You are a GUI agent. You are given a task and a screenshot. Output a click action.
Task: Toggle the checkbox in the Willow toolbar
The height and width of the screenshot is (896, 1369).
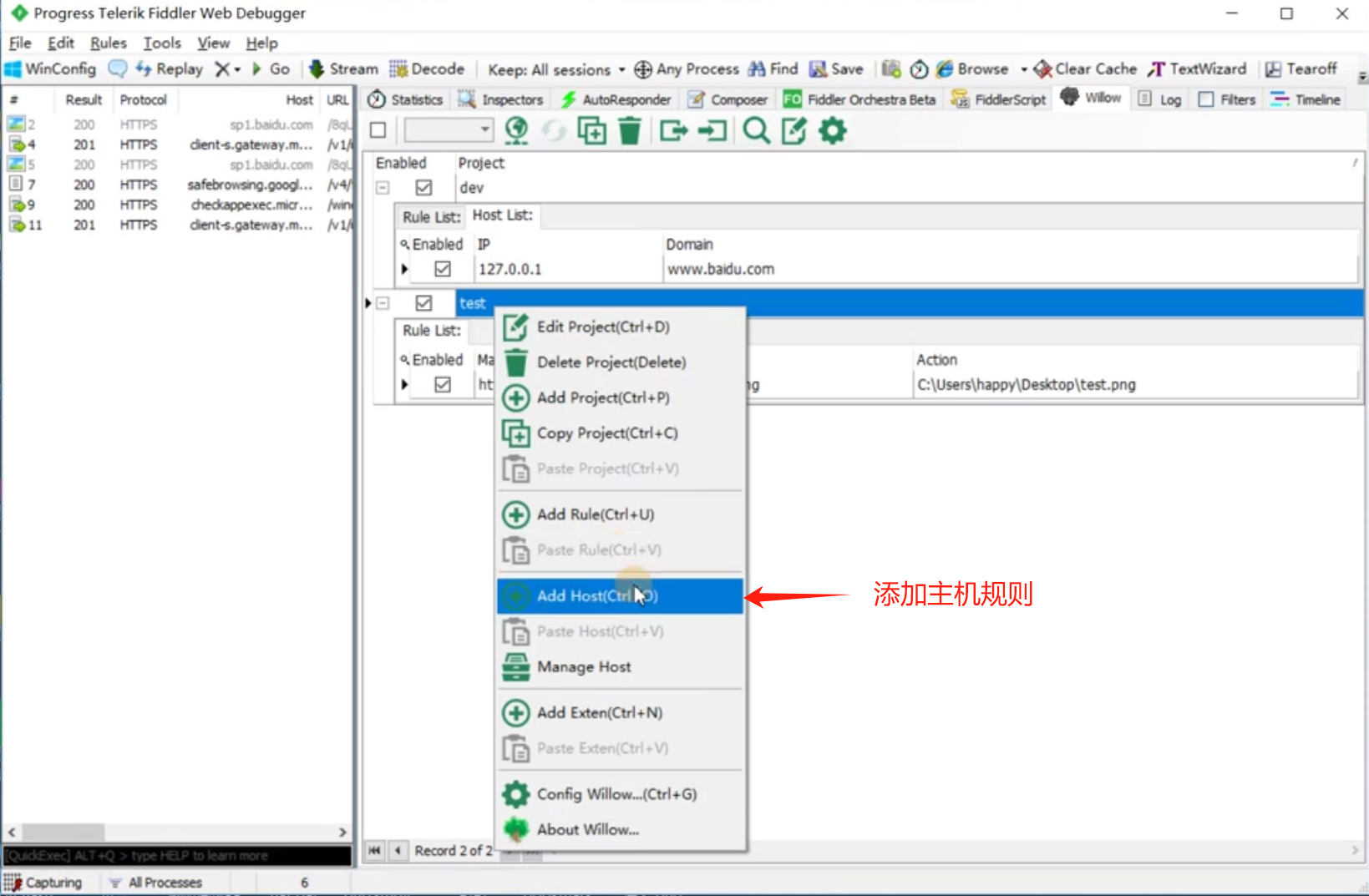(378, 130)
